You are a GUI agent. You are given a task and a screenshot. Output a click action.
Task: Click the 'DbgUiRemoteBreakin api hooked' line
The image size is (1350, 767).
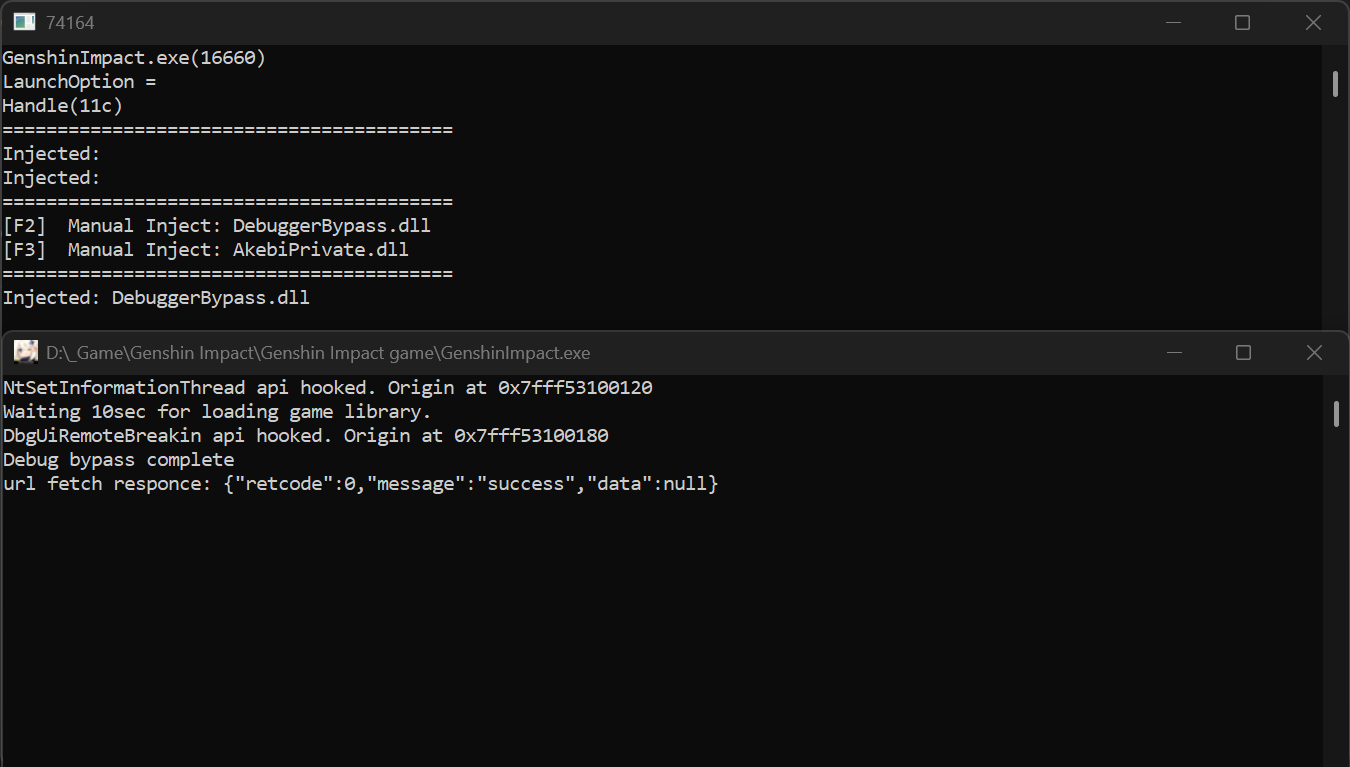click(x=306, y=436)
